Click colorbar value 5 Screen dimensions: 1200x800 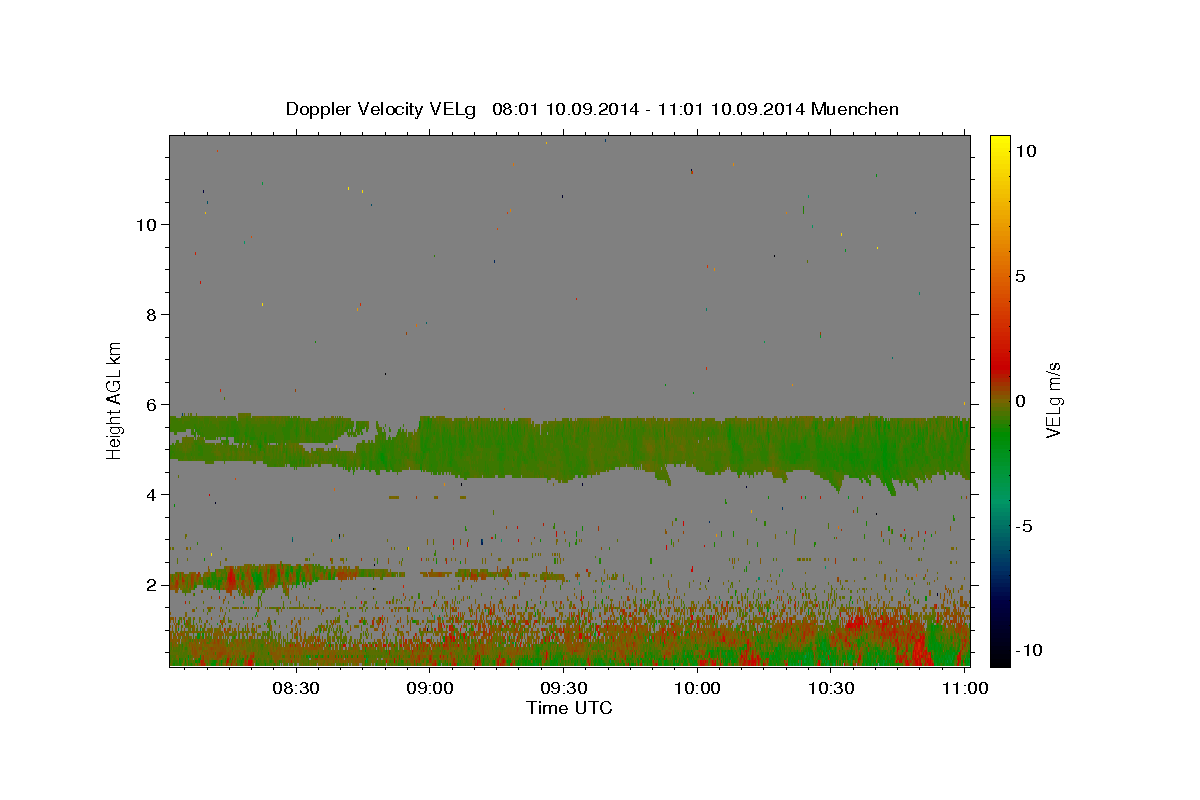[1020, 276]
